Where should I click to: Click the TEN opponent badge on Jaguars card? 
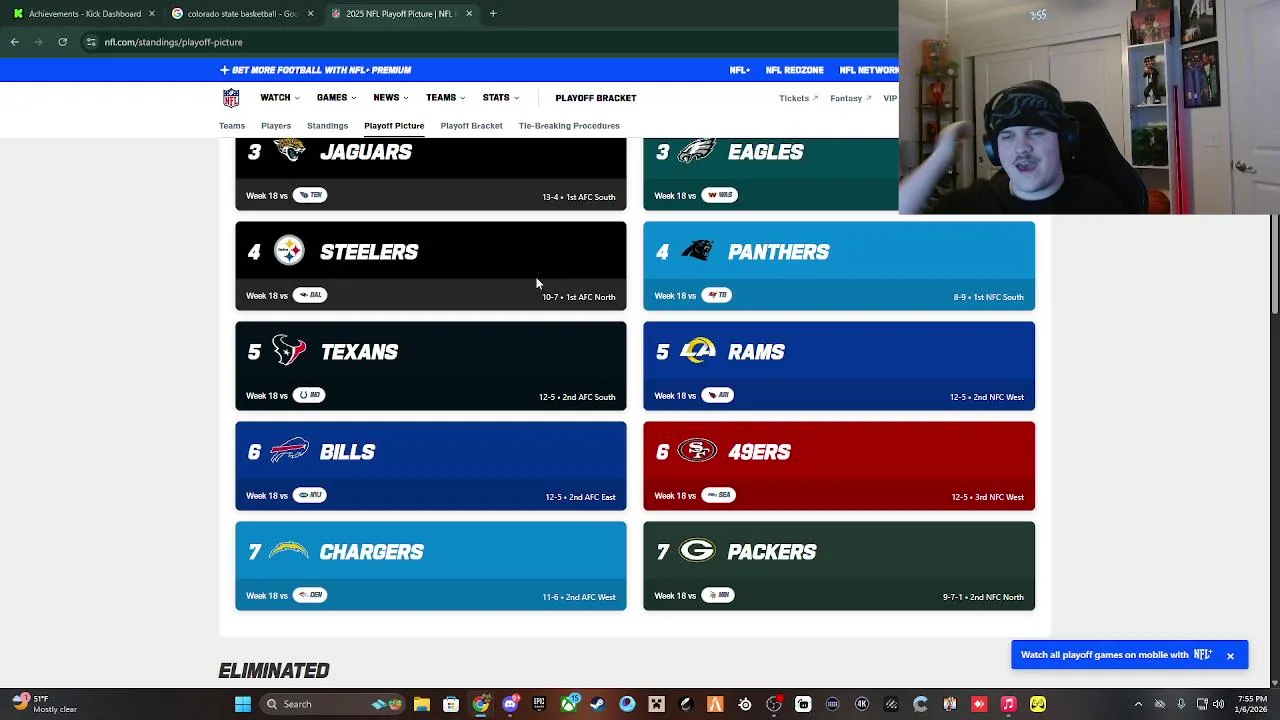[x=310, y=195]
